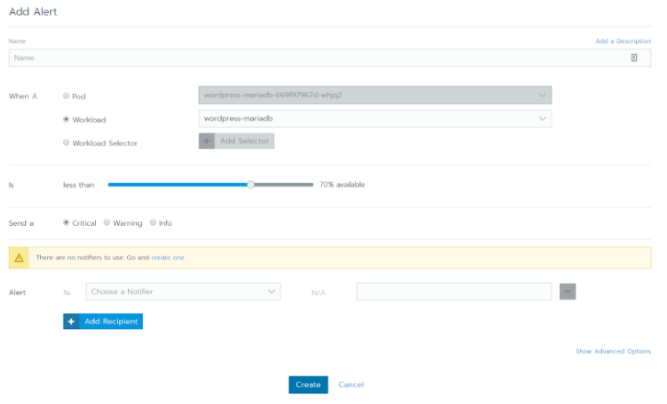Click the plus icon on Add Selector
Viewport: 667px width, 404px height.
point(206,141)
